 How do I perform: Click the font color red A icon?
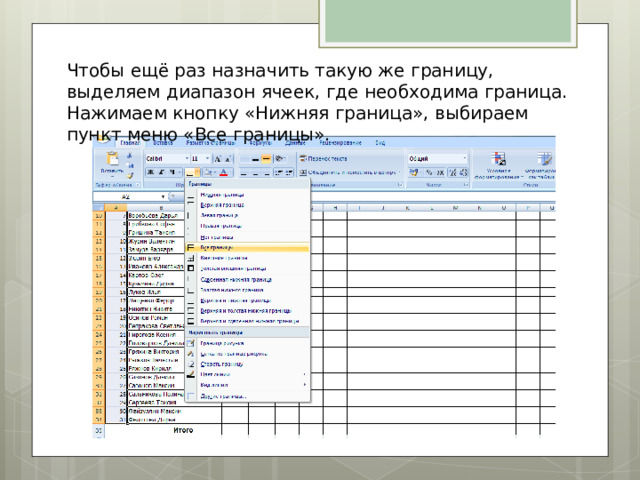tap(223, 173)
